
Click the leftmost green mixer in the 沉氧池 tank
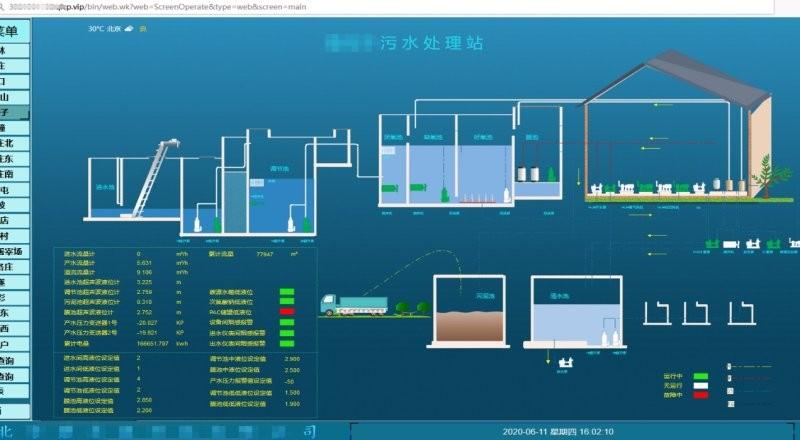tap(390, 188)
